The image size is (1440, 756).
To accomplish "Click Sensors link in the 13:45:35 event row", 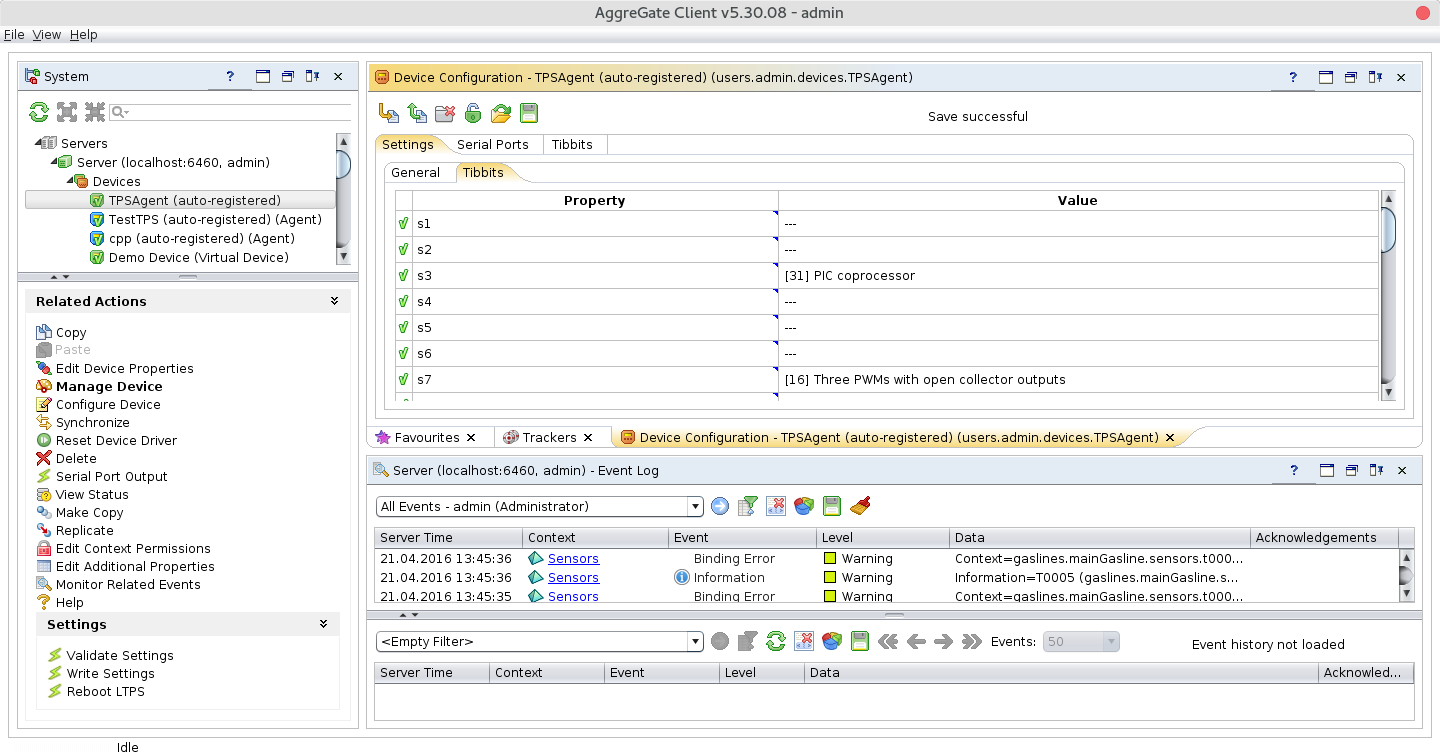I will click(x=573, y=596).
